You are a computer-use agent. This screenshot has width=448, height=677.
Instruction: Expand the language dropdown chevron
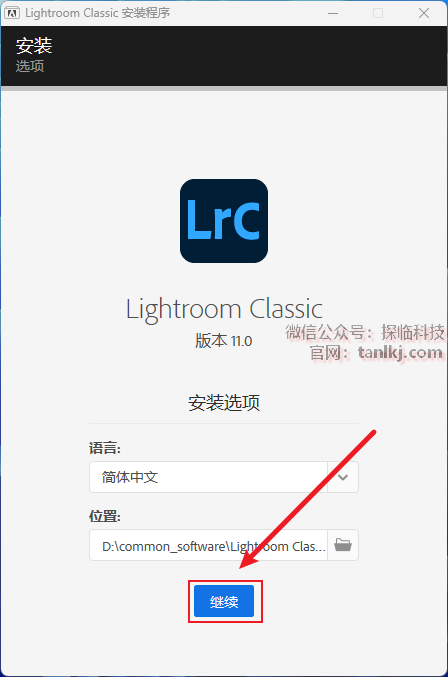[343, 477]
